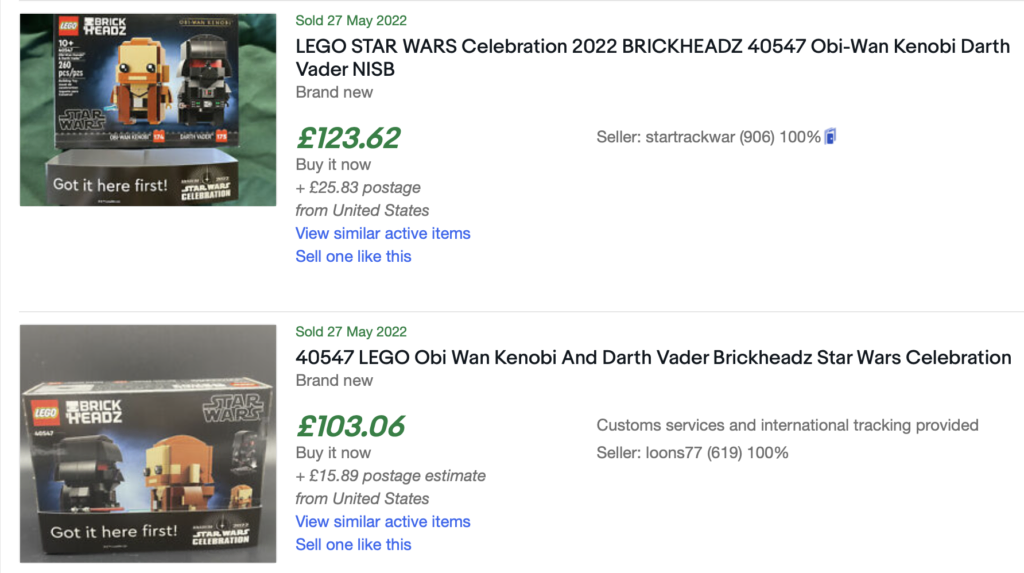Click the £123.62 sold price

tap(348, 137)
